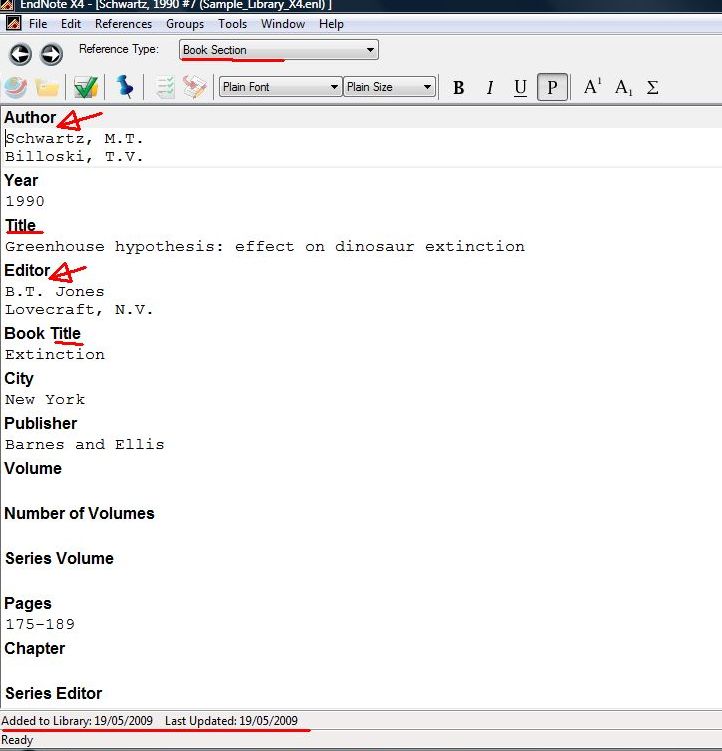Toggle the Plain text P button
The height and width of the screenshot is (751, 722).
(552, 87)
